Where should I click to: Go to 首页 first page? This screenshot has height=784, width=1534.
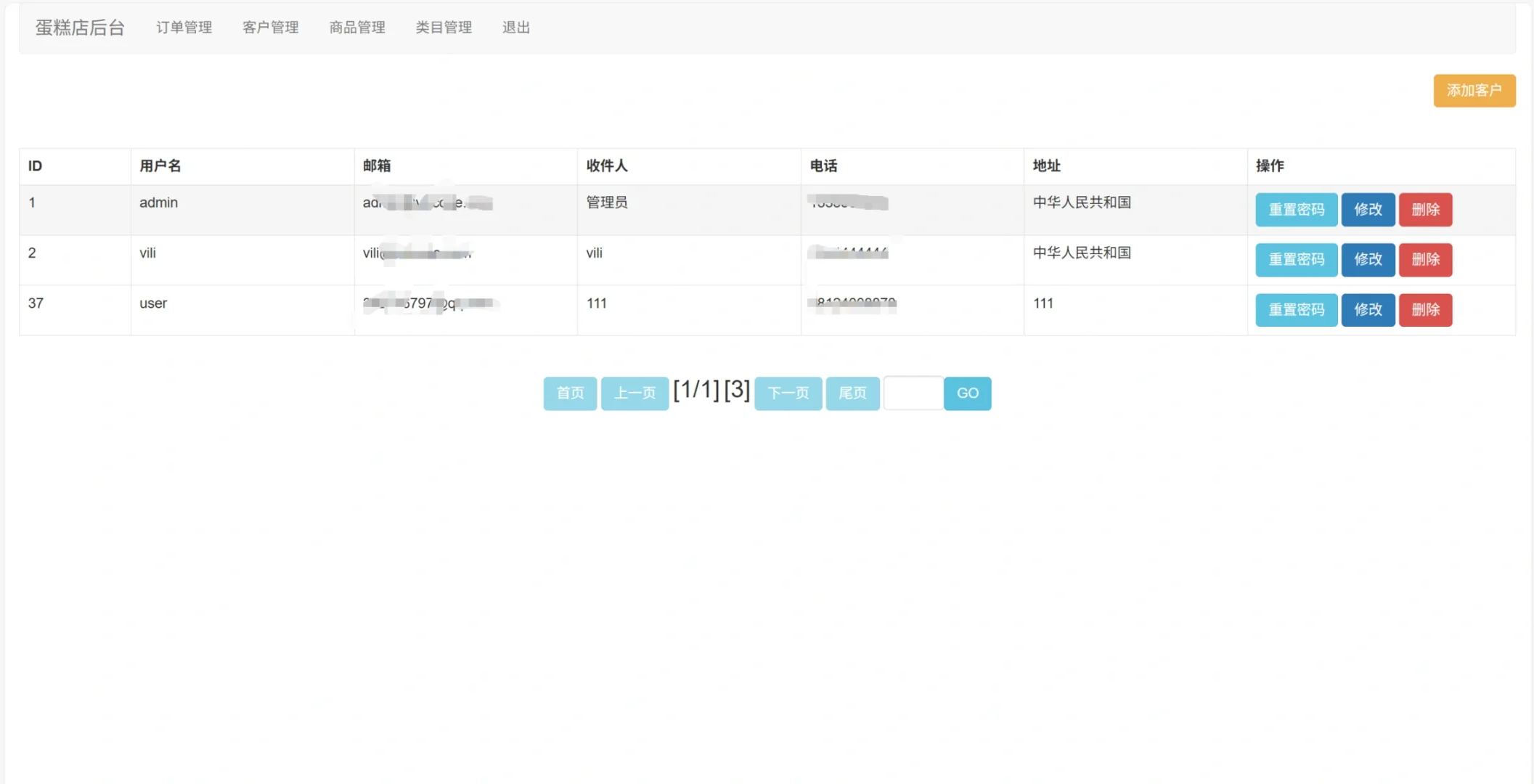pyautogui.click(x=569, y=393)
